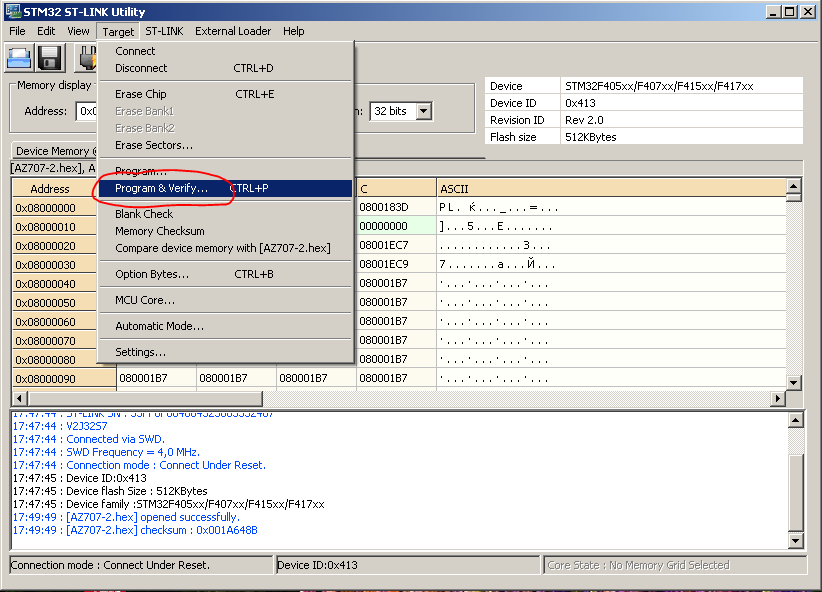Click the Connect to target plug icon
This screenshot has width=822, height=592.
[86, 58]
